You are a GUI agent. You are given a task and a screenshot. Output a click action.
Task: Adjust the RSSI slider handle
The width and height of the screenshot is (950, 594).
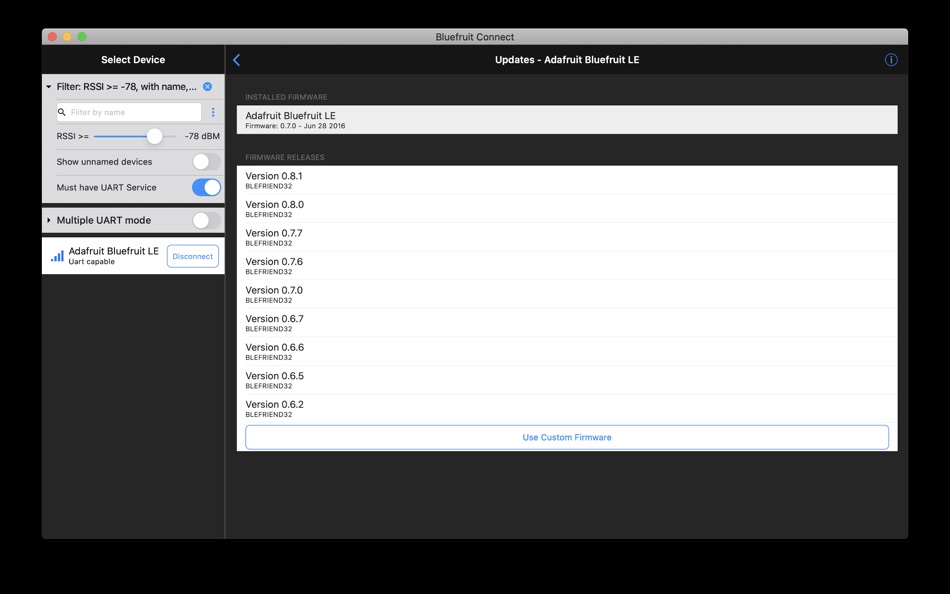point(154,136)
